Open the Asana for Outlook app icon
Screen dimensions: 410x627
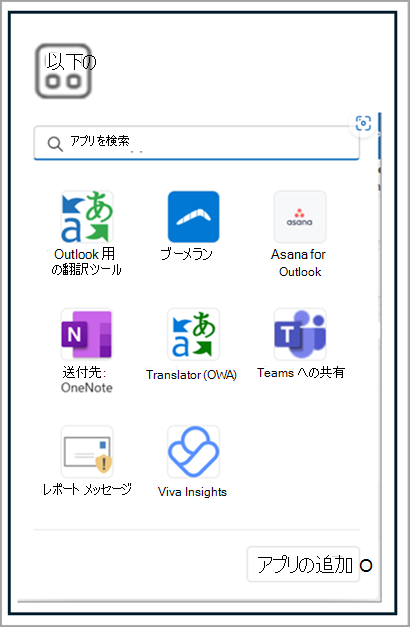pos(300,217)
